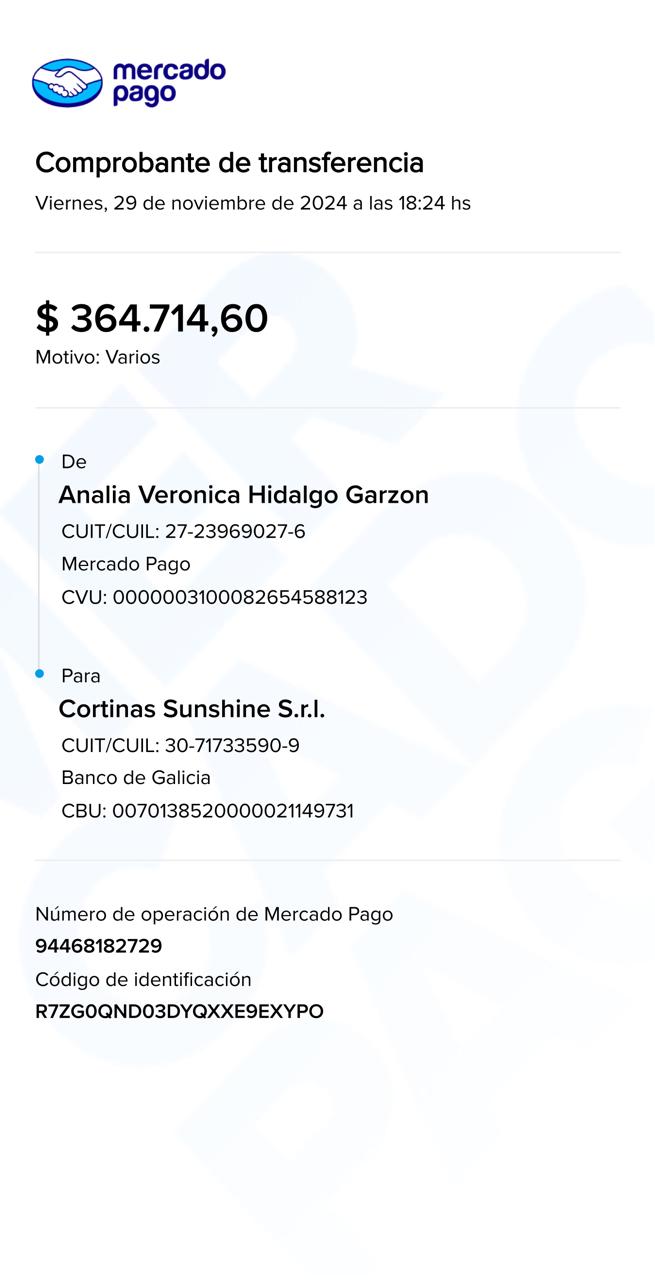The height and width of the screenshot is (1280, 655).
Task: Click recipient name Cortinas Sunshine S.r.l.
Action: click(x=192, y=709)
